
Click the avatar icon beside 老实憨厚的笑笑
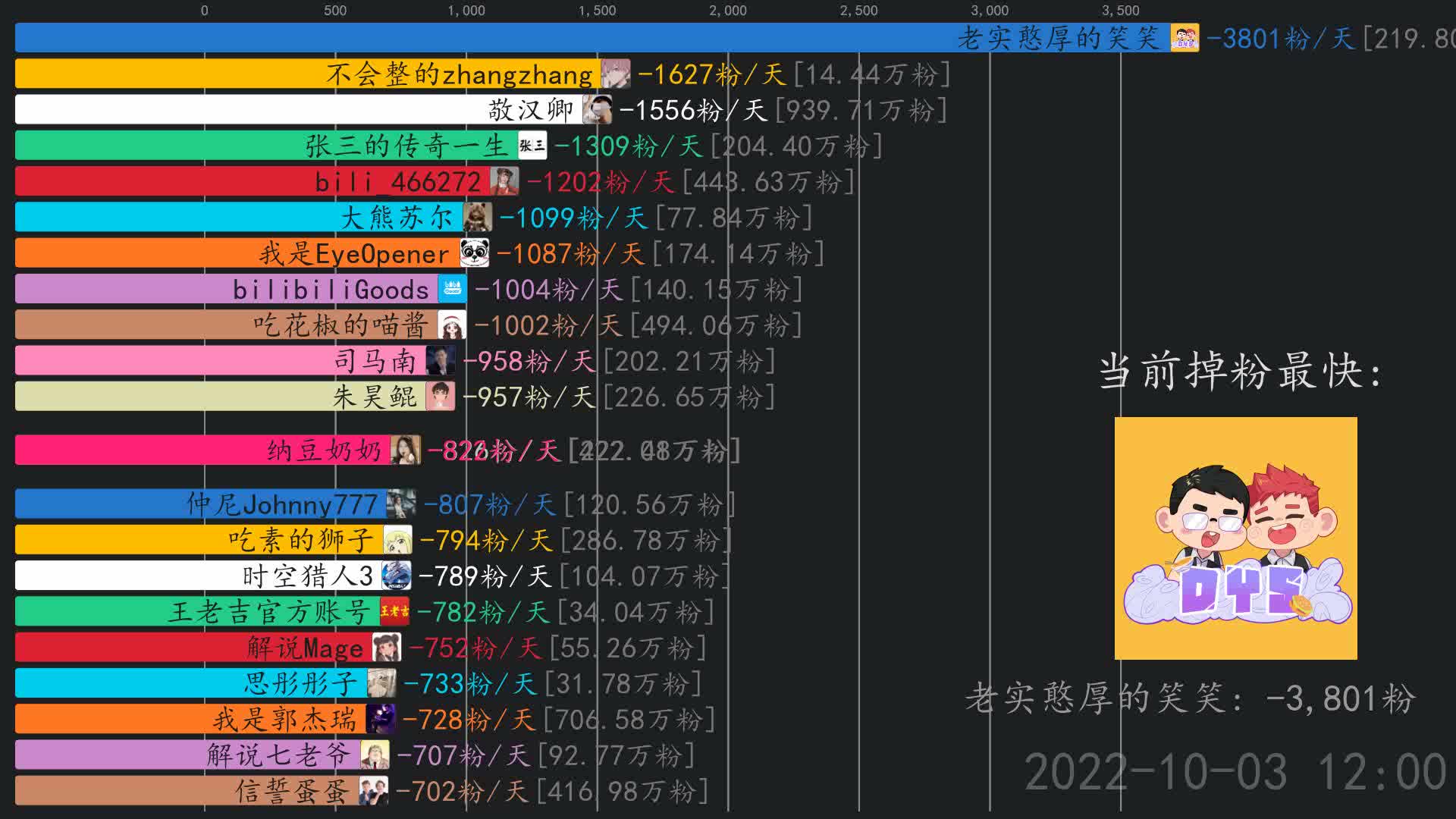1185,37
